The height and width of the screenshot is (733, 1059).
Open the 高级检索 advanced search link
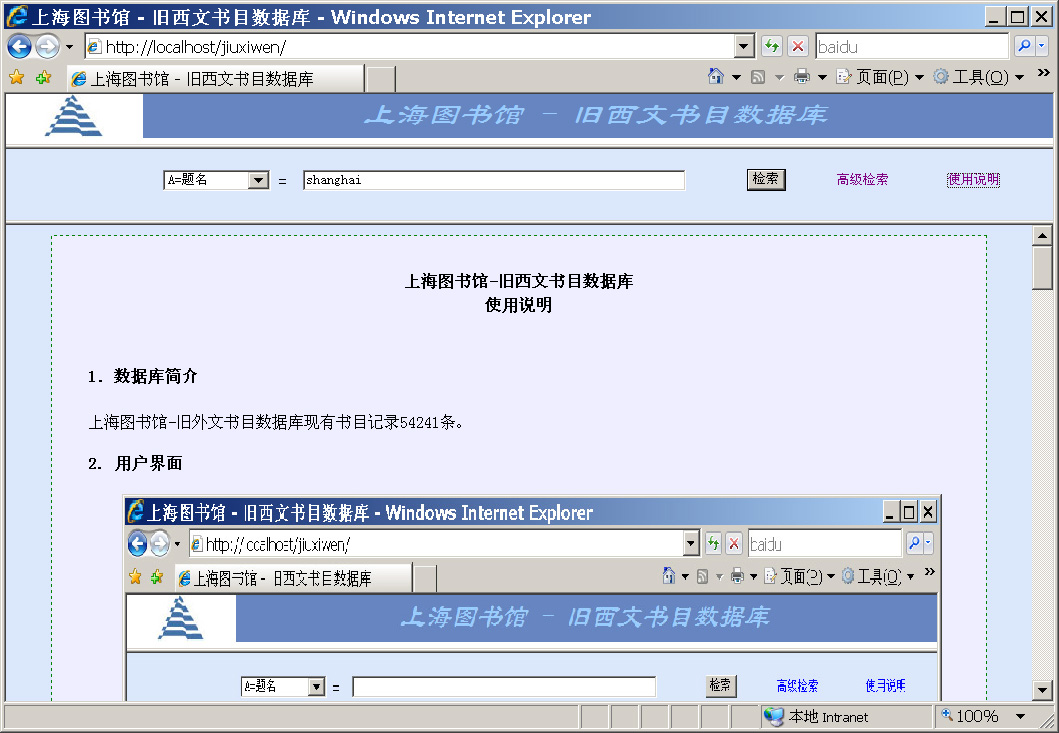click(862, 180)
